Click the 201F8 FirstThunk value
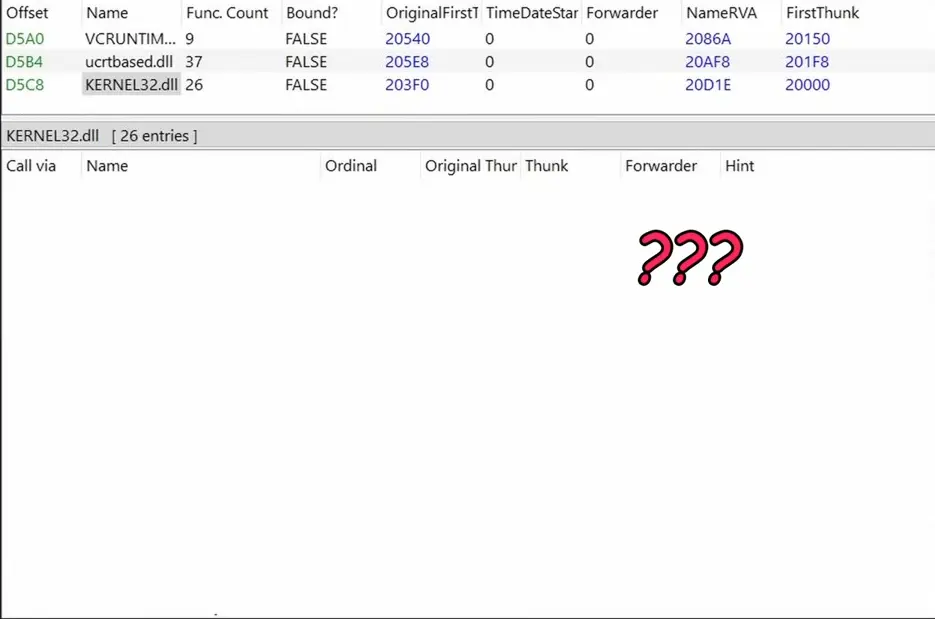 [807, 62]
